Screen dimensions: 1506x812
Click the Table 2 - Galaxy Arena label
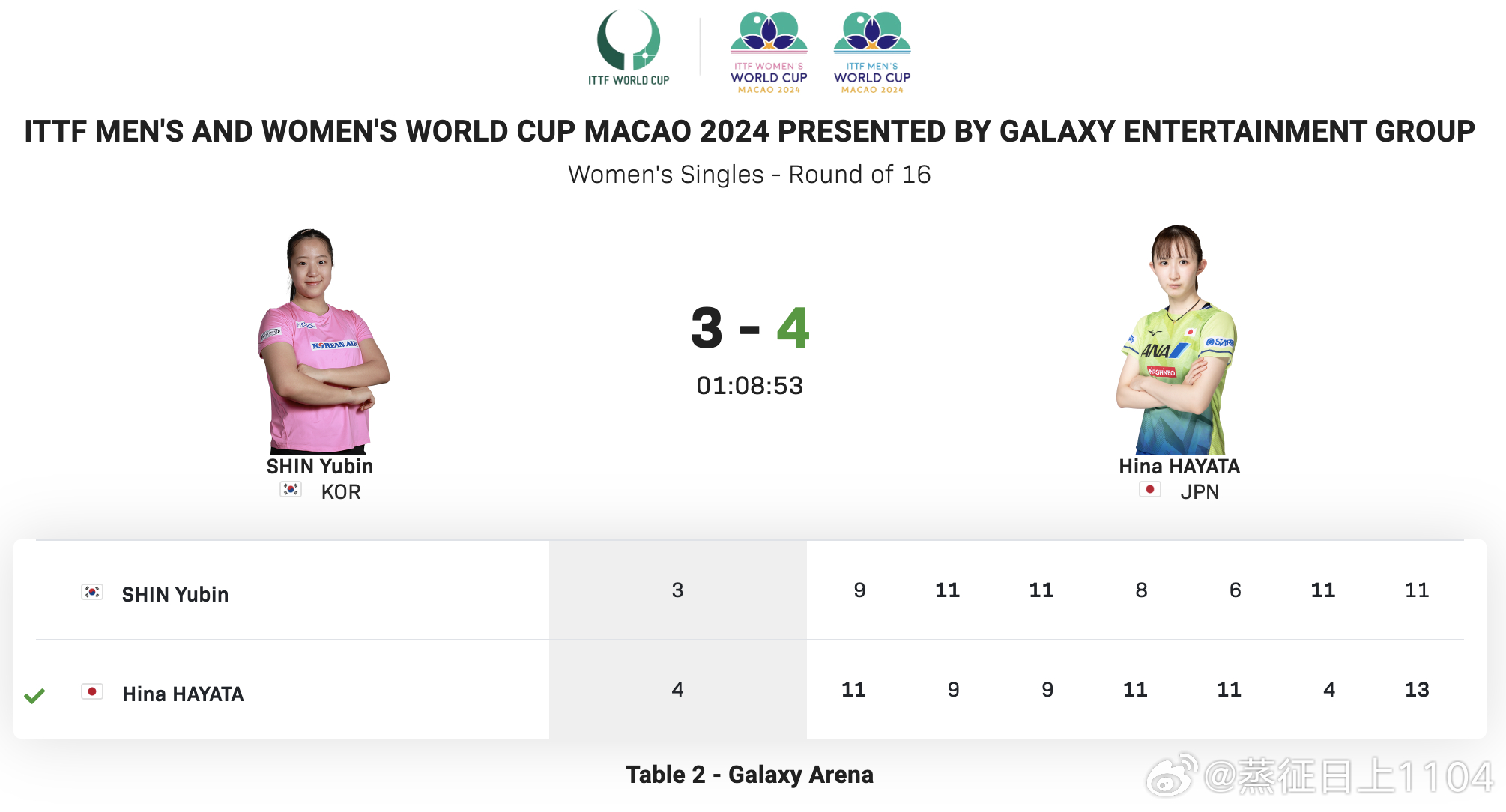coord(749,774)
